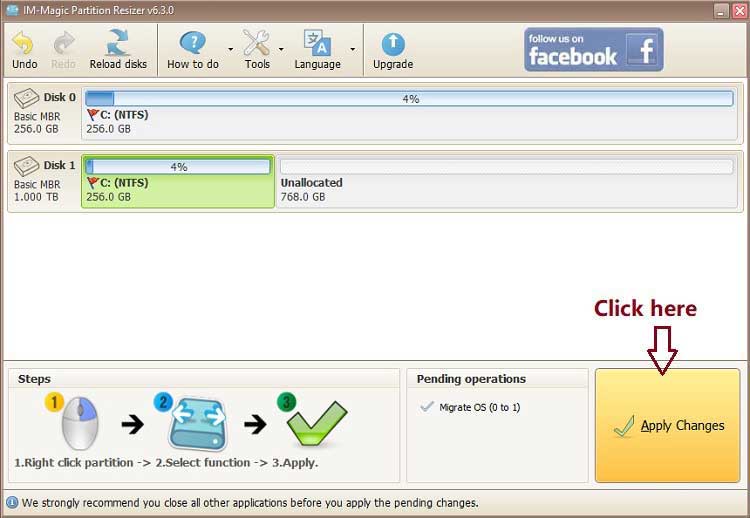Click the Upgrade arrow icon
The width and height of the screenshot is (750, 518).
point(393,44)
